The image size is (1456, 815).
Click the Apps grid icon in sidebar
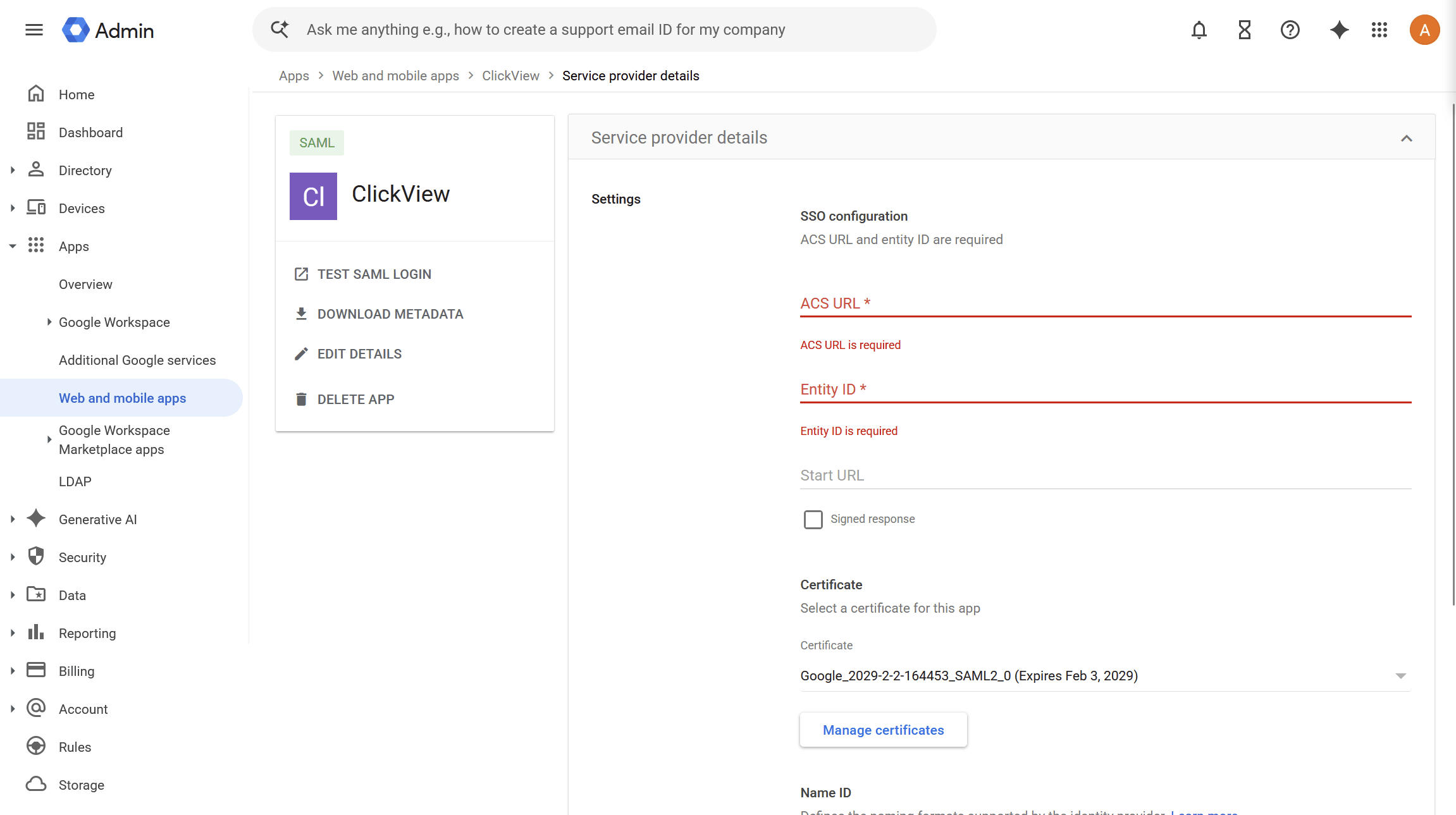pyautogui.click(x=36, y=245)
